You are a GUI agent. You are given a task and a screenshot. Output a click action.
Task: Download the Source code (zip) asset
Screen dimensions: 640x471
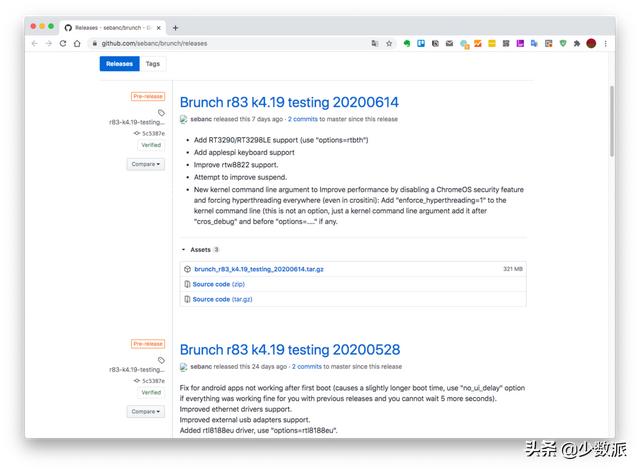pyautogui.click(x=218, y=284)
